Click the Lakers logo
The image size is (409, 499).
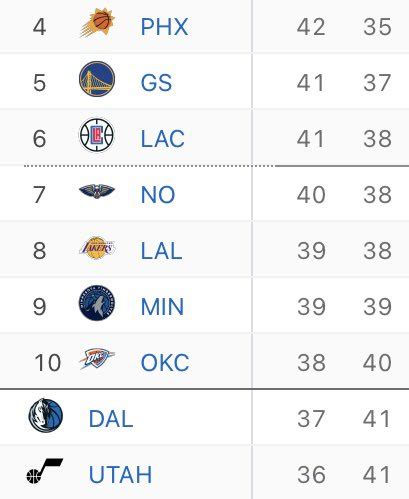pos(97,248)
